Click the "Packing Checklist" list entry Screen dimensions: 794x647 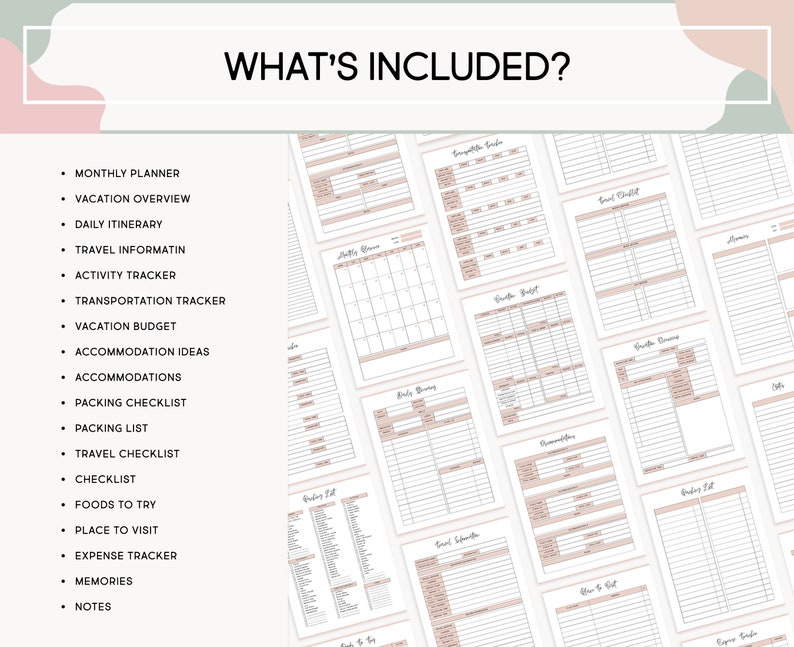(130, 403)
